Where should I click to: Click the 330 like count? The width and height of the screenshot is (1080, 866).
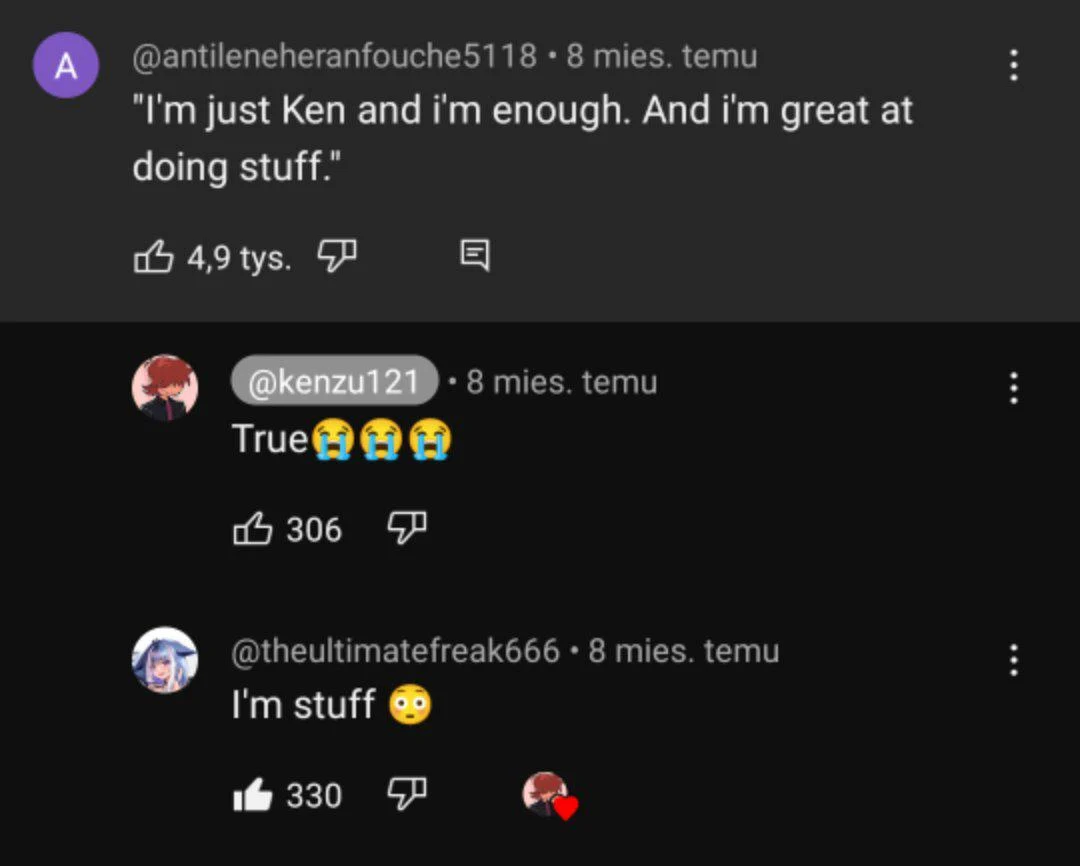(314, 796)
